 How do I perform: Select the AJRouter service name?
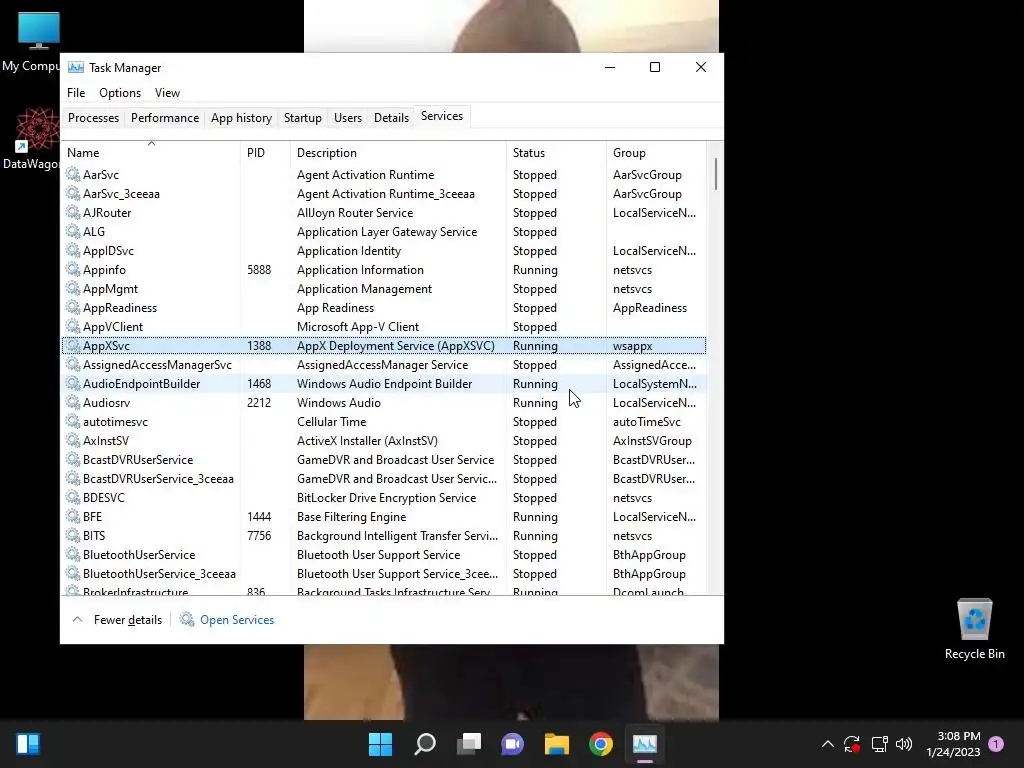[x=107, y=212]
